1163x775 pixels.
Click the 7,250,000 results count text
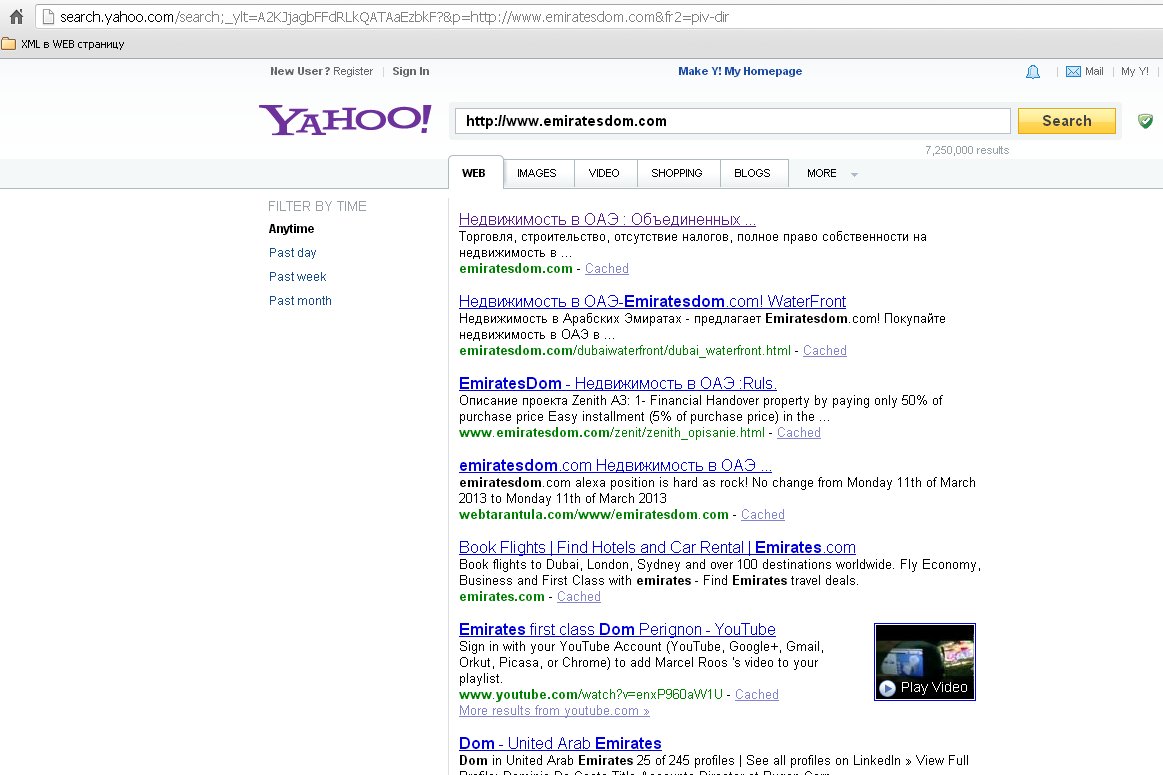point(967,150)
